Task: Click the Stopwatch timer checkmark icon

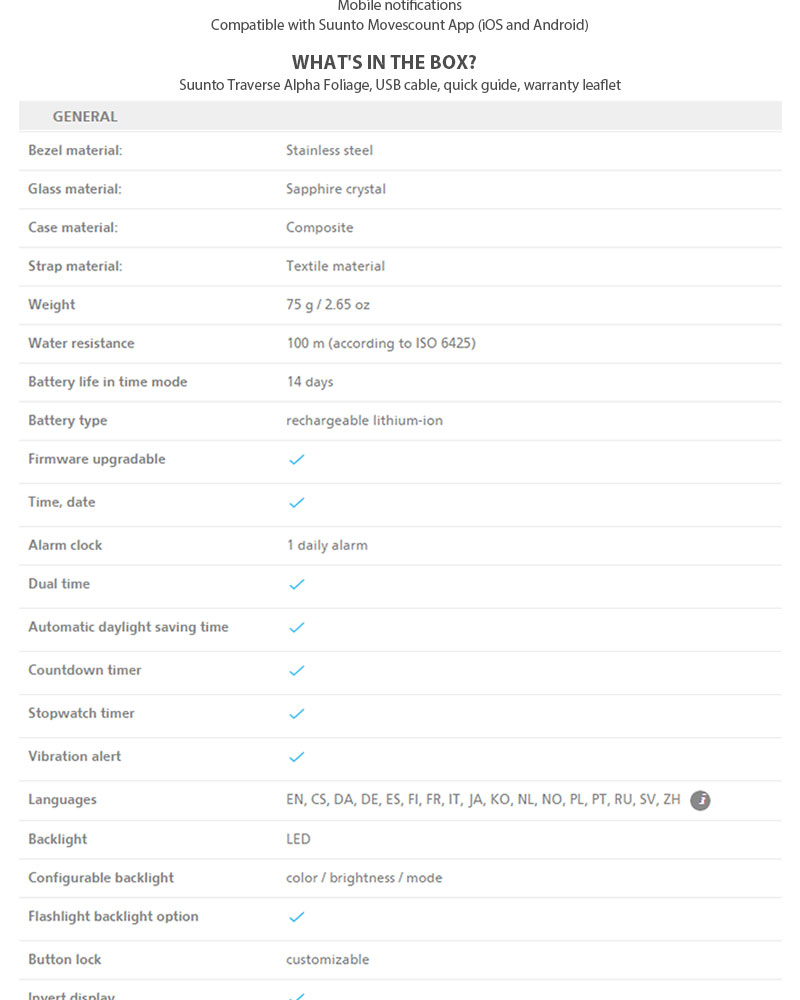Action: [x=296, y=714]
